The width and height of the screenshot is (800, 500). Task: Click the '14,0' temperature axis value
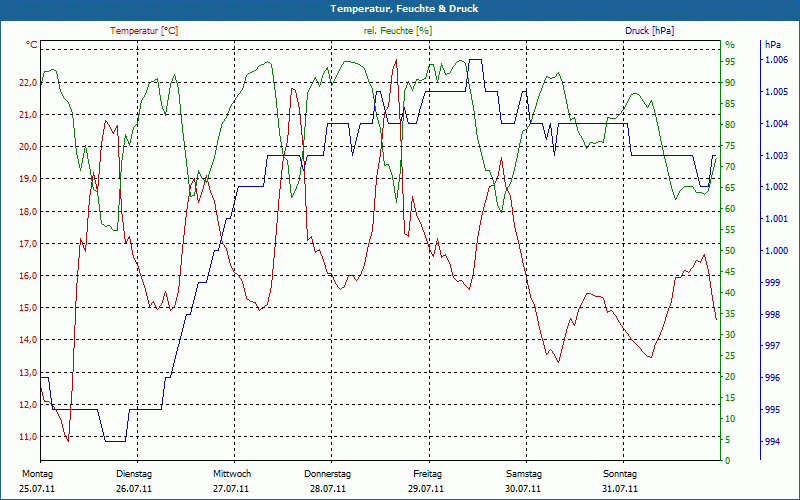pyautogui.click(x=28, y=340)
